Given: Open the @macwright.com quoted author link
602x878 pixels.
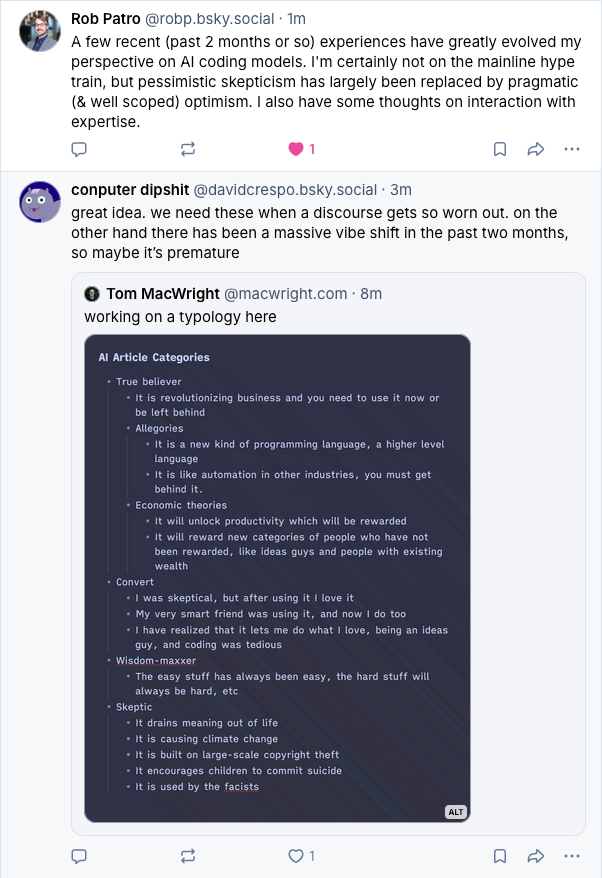Looking at the screenshot, I should tap(285, 294).
